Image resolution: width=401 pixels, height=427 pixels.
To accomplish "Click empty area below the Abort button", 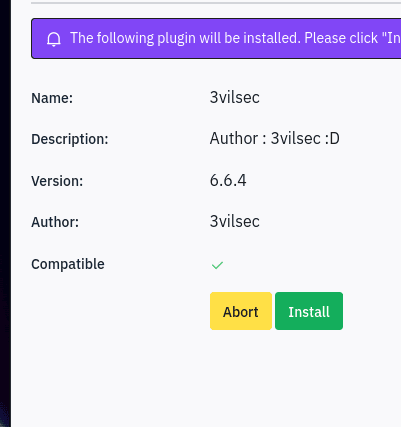I will click(x=241, y=367).
